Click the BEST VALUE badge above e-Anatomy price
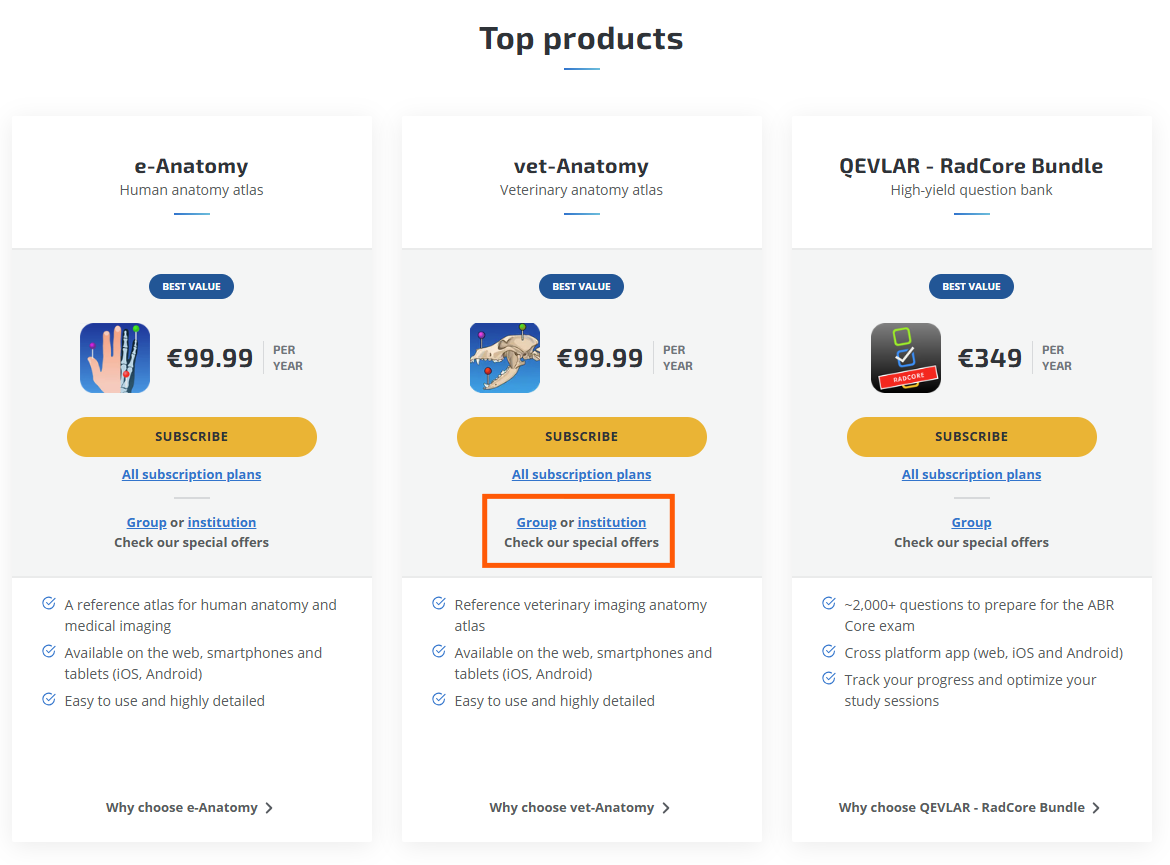 191,286
